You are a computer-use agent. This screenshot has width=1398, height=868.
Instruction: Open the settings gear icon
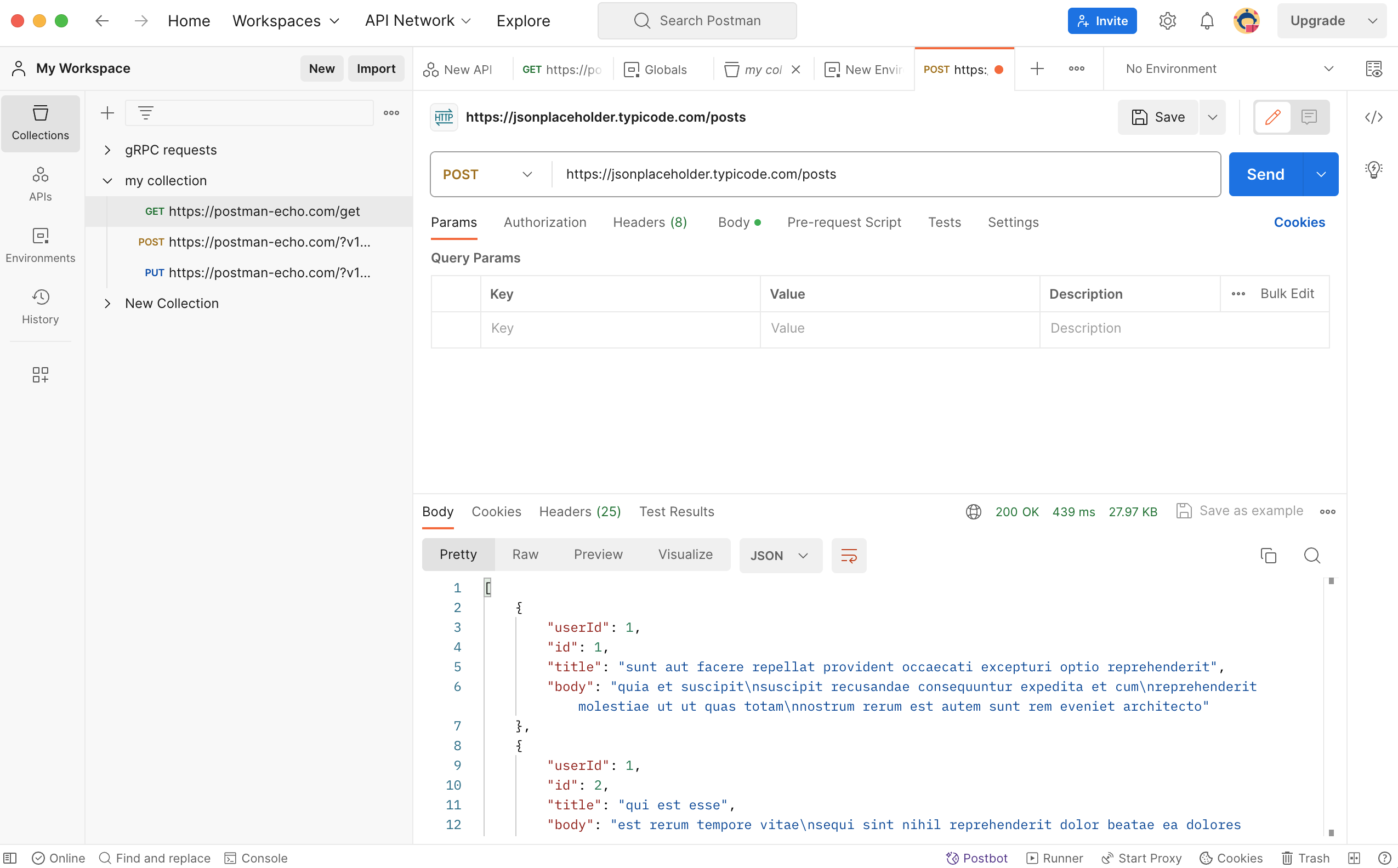[1167, 21]
